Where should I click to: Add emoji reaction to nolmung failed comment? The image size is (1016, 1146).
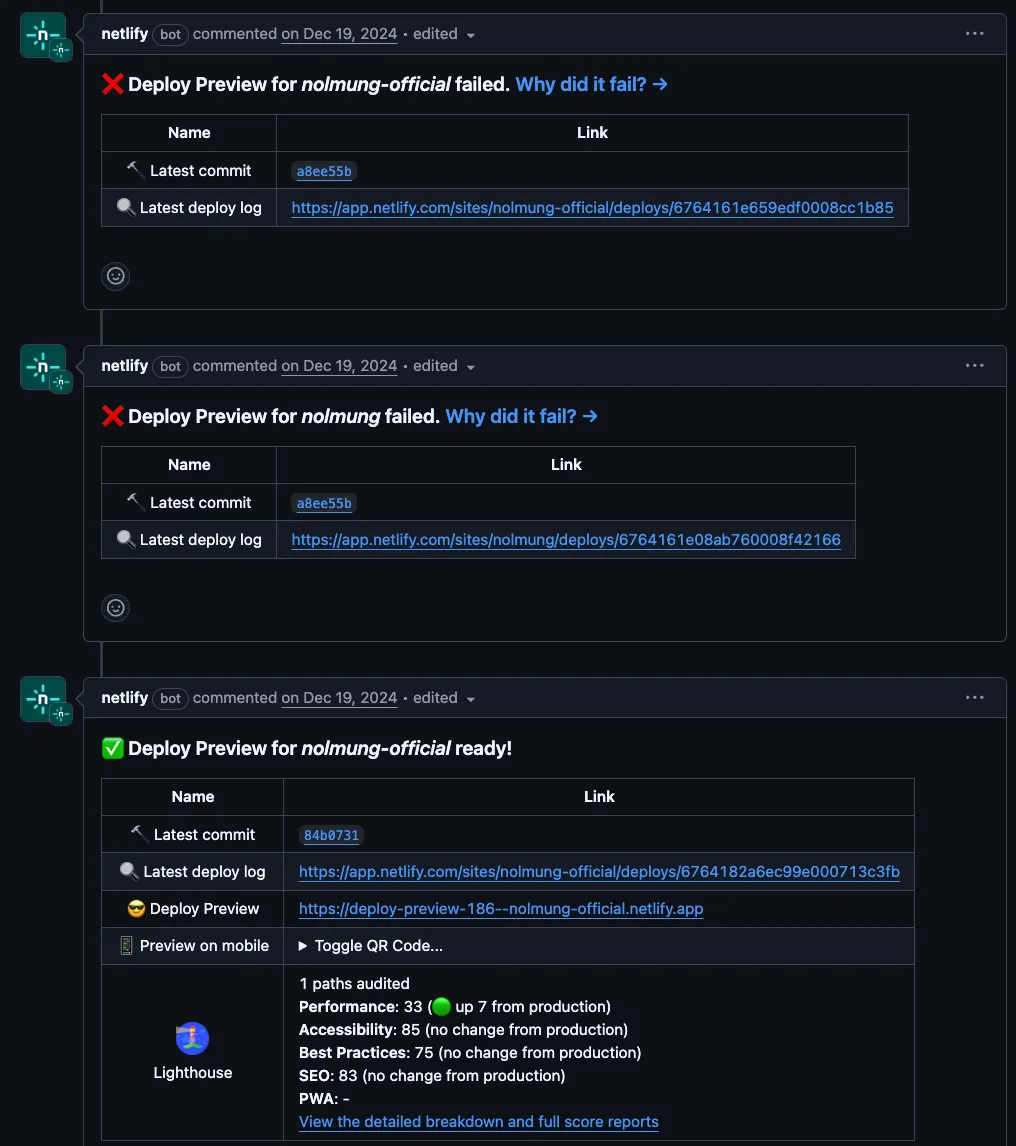[x=115, y=608]
